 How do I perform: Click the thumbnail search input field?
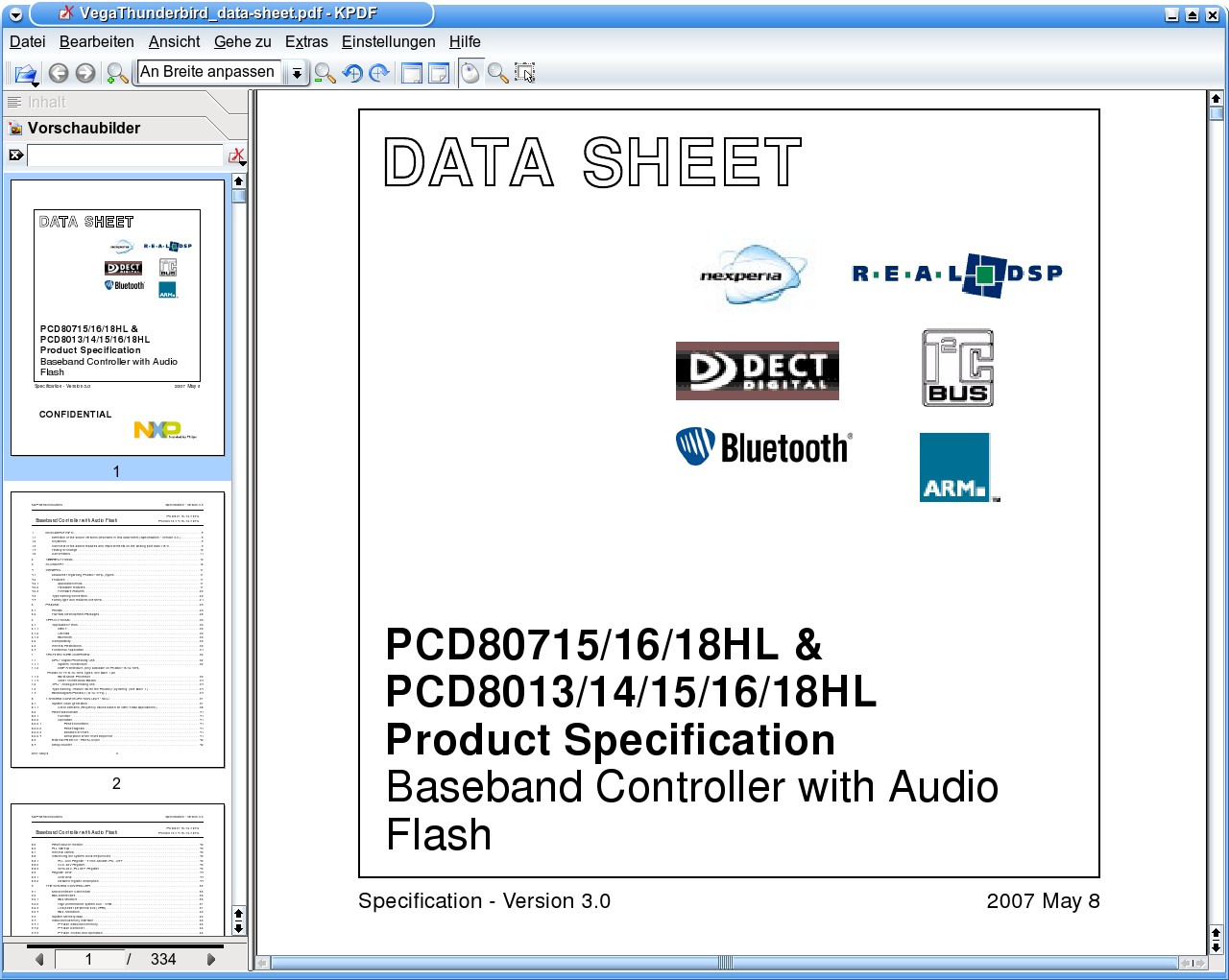click(x=125, y=155)
